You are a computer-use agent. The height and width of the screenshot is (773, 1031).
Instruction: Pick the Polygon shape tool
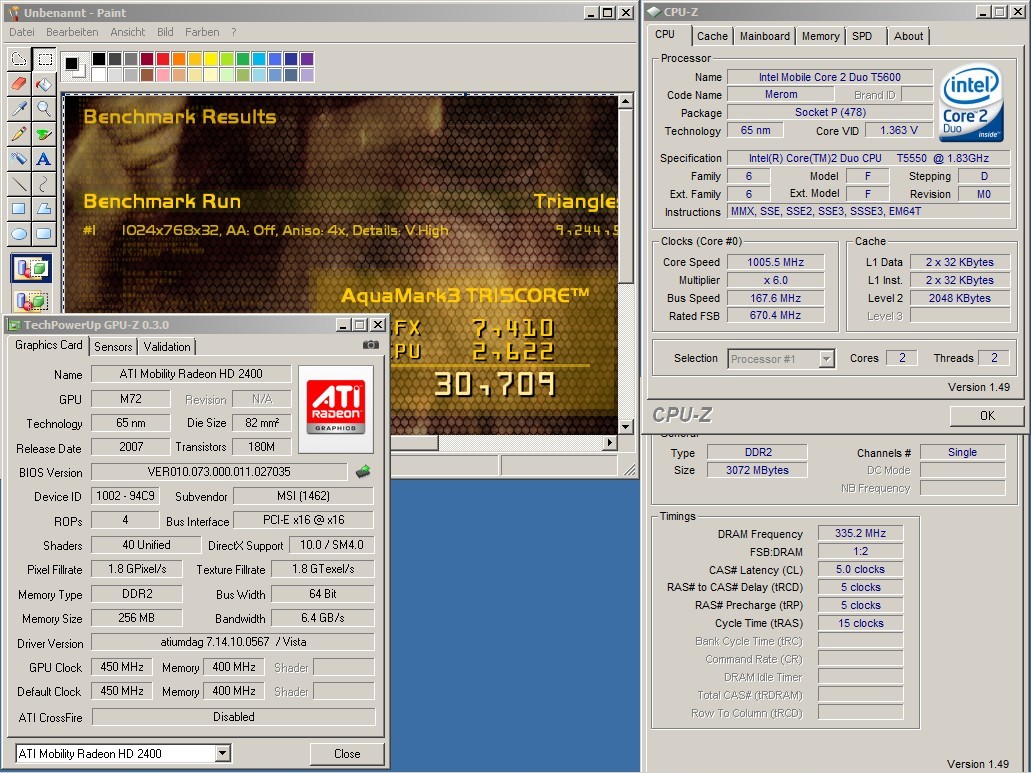pyautogui.click(x=44, y=209)
